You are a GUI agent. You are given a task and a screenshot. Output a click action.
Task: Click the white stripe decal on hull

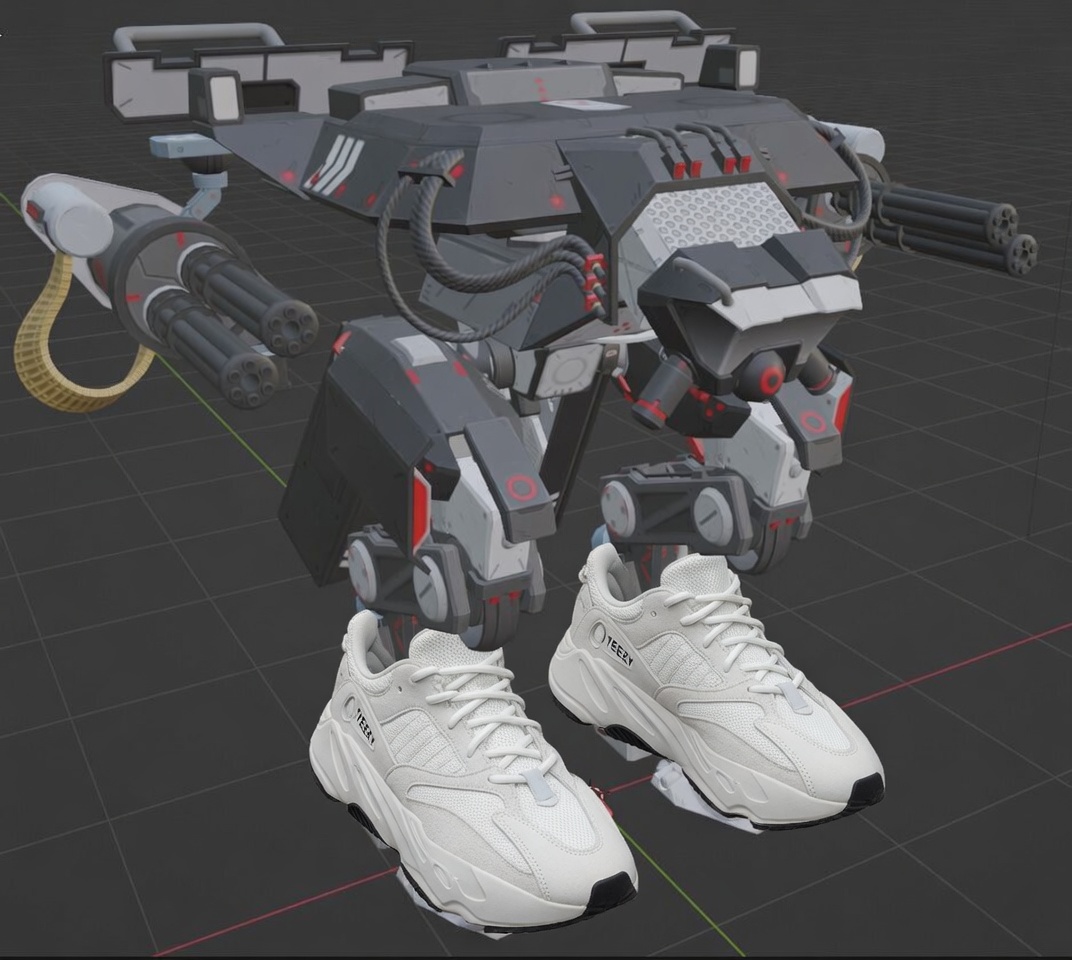(x=333, y=163)
